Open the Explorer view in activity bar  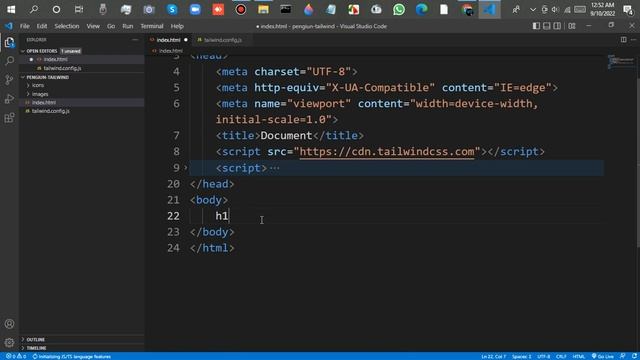point(9,42)
